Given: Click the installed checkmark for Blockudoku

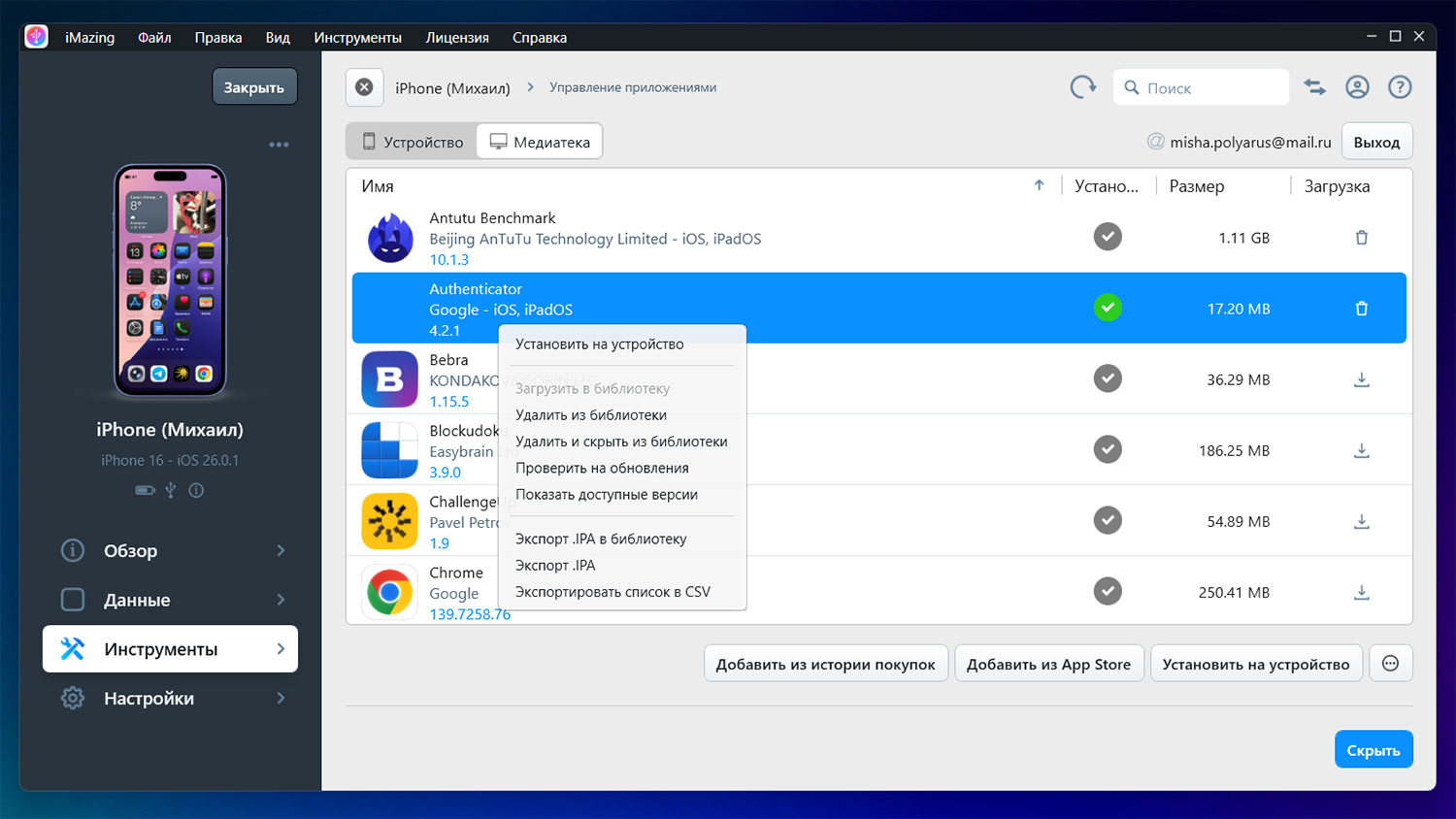Looking at the screenshot, I should (1108, 449).
